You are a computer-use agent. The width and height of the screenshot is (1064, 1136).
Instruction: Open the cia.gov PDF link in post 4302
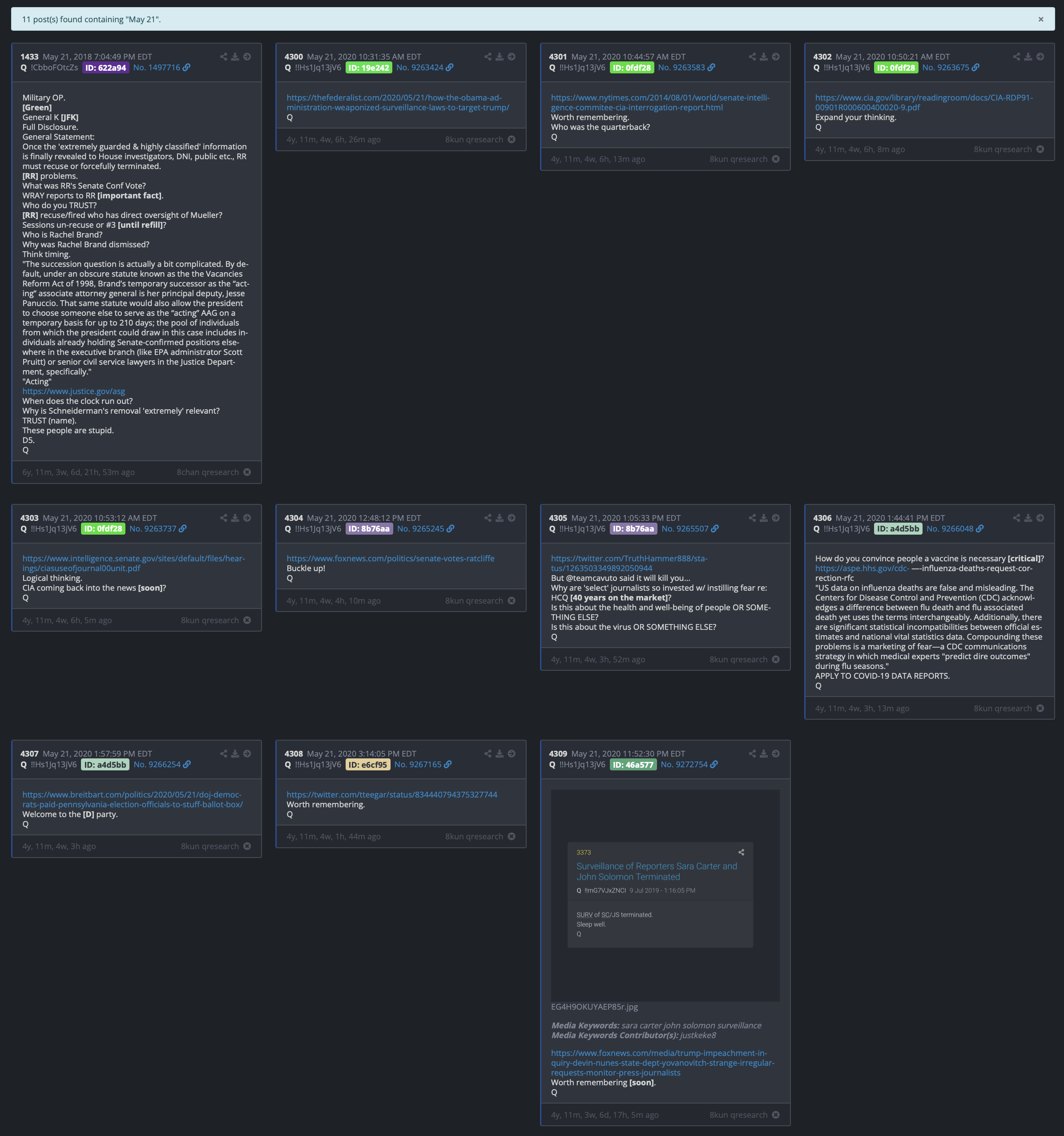[x=924, y=102]
